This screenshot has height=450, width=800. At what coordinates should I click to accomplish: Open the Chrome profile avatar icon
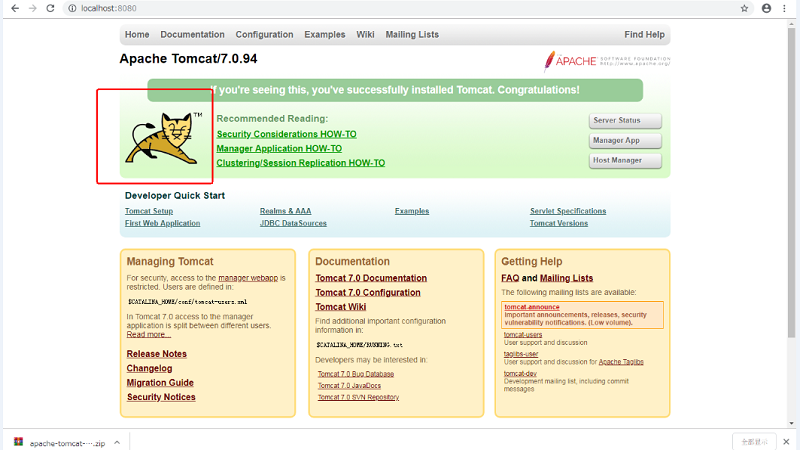766,8
